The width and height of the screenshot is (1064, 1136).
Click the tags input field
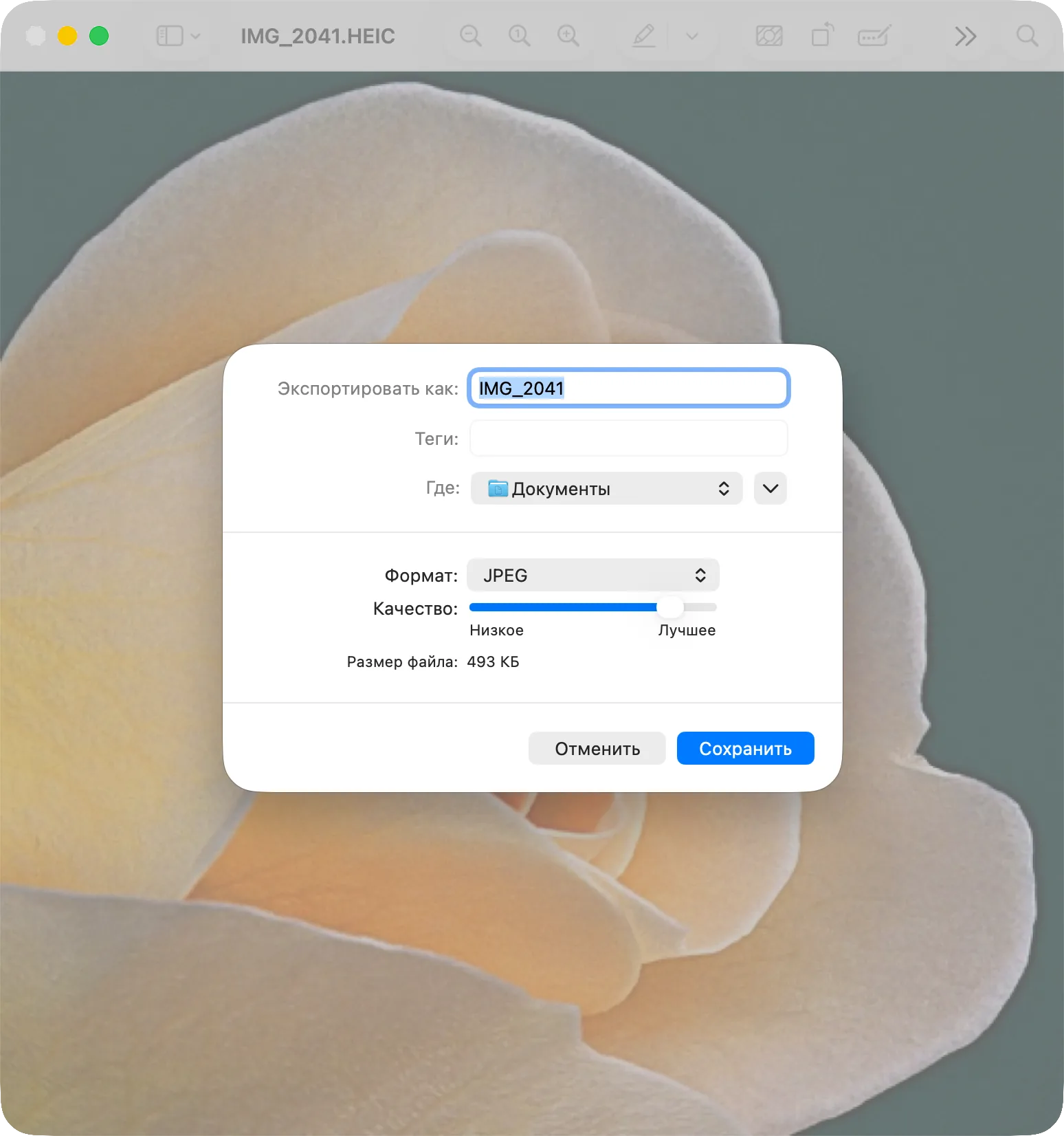coord(629,438)
